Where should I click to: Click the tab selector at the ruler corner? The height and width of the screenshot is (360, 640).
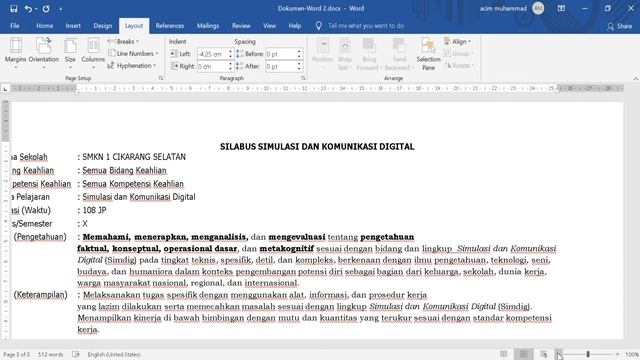pyautogui.click(x=5, y=89)
